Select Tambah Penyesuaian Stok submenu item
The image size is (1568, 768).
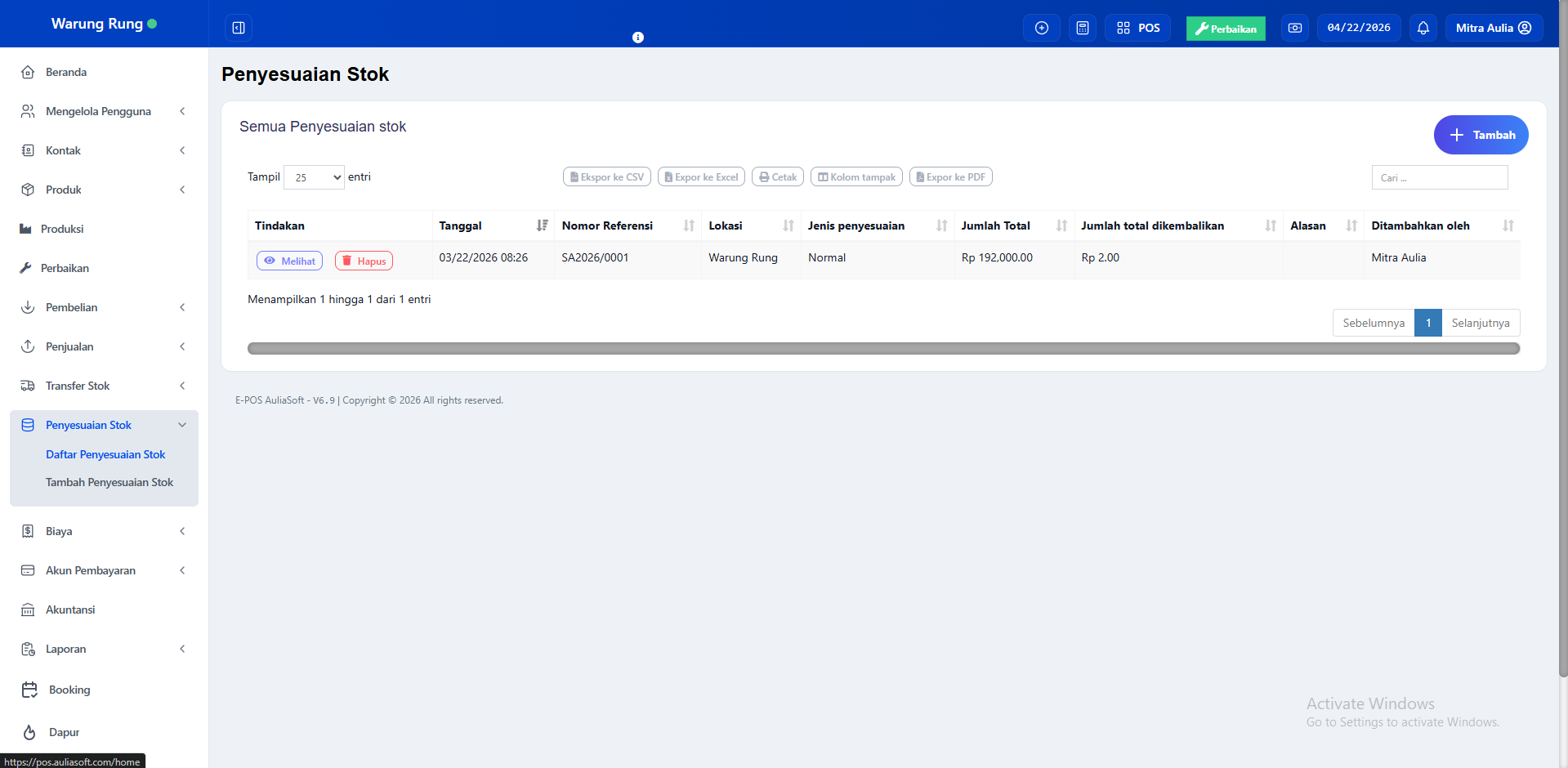tap(109, 482)
